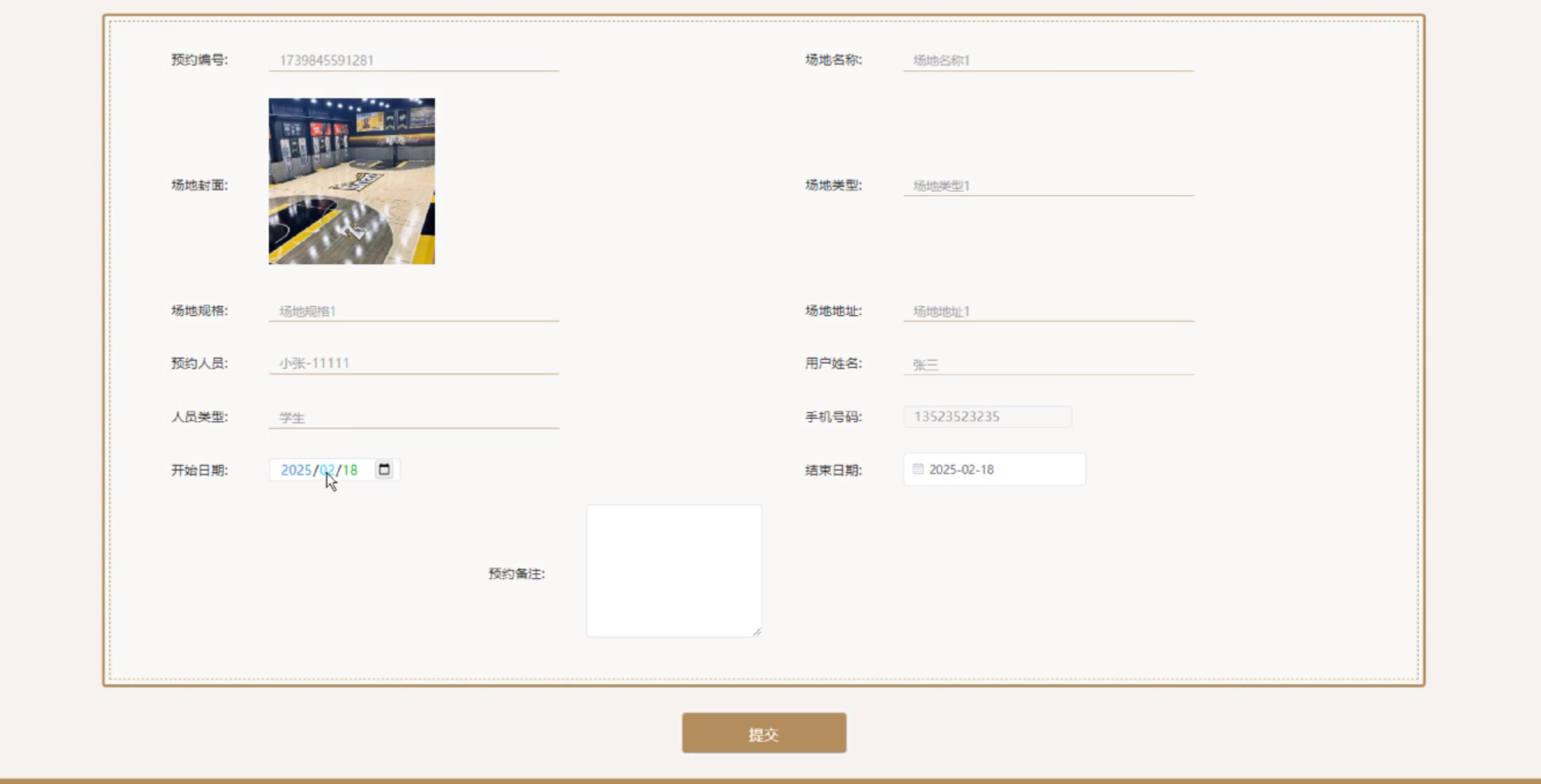Open the start date calendar picker icon

[384, 469]
